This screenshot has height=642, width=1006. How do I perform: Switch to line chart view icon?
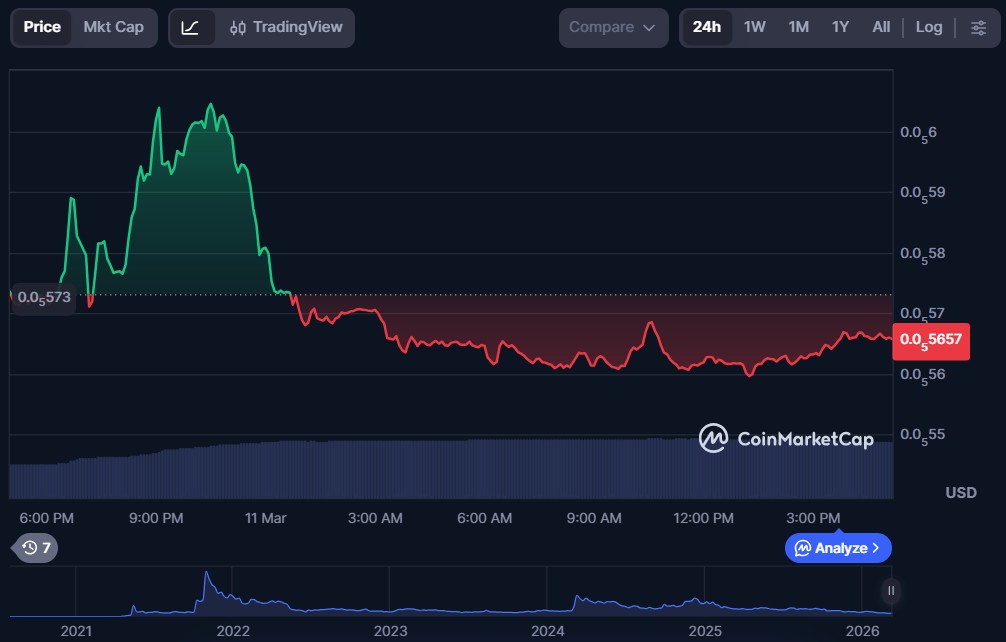(190, 27)
